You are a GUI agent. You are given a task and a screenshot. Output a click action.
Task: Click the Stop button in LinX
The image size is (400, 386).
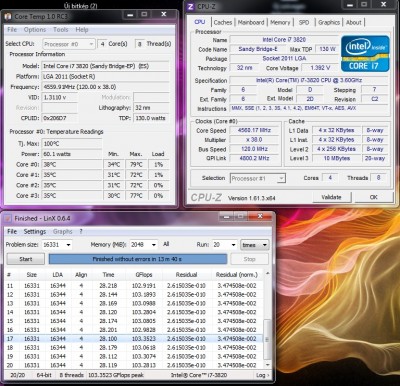click(x=249, y=259)
